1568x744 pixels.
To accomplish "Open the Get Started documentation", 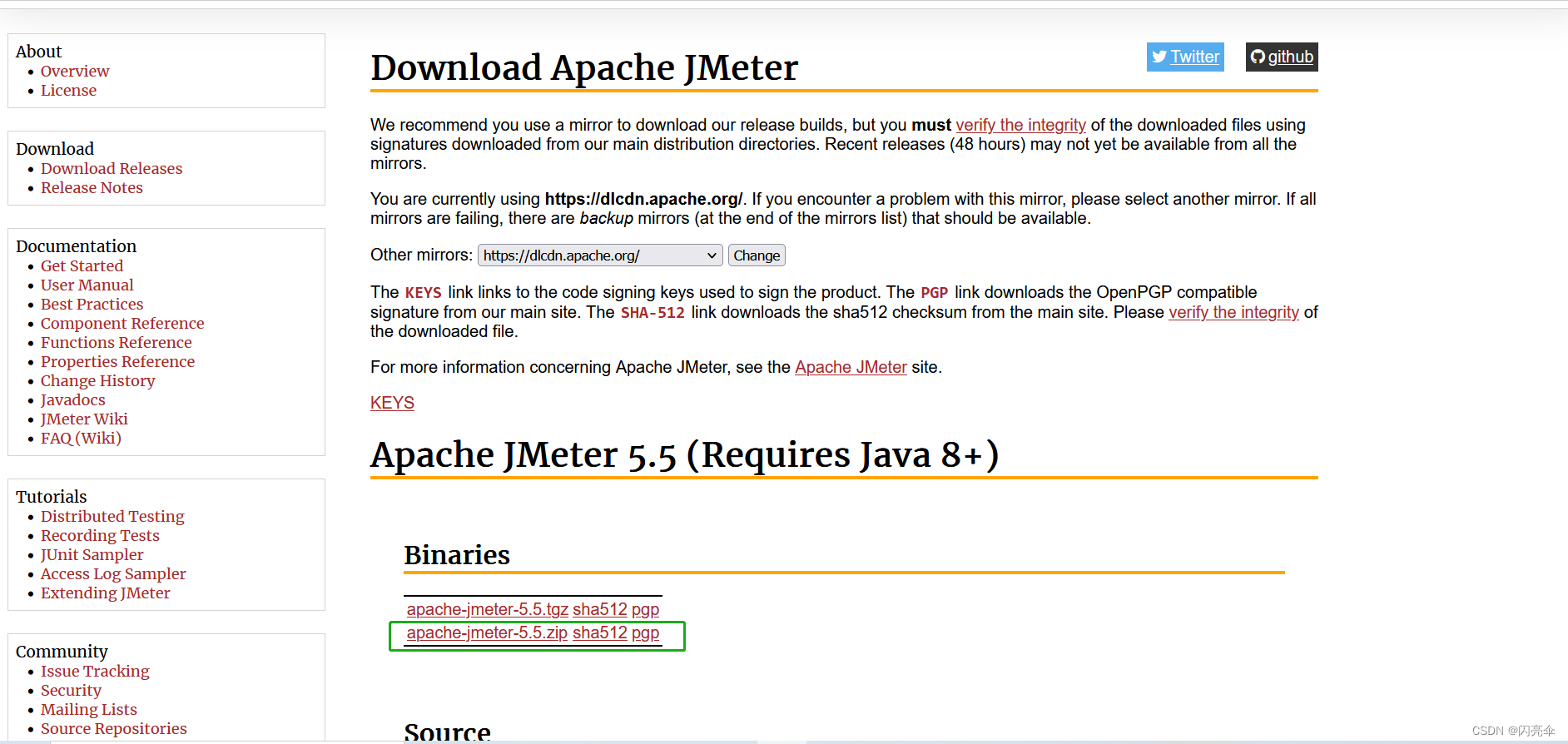I will 82,266.
